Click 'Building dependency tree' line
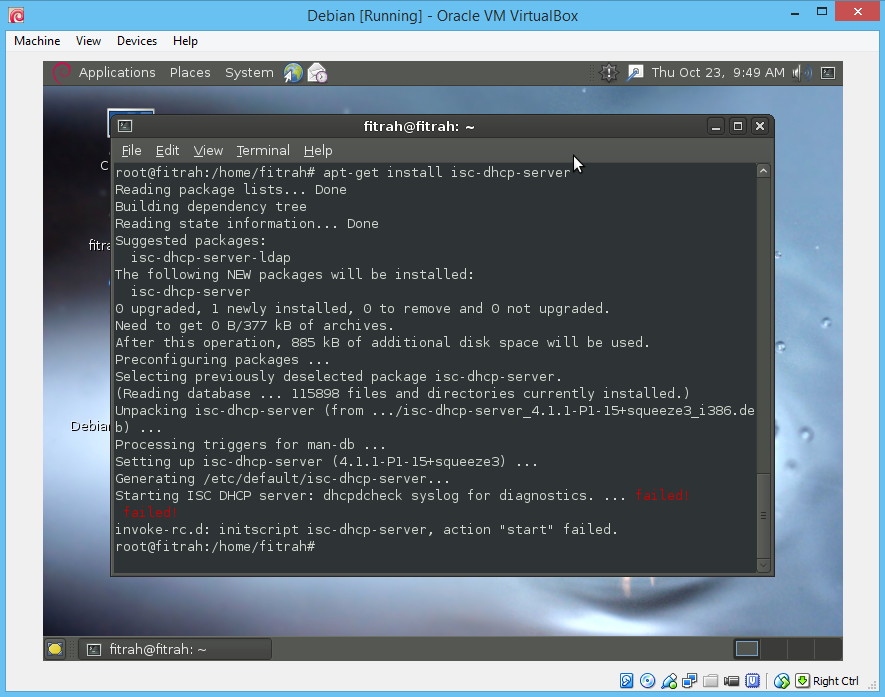 (x=211, y=207)
